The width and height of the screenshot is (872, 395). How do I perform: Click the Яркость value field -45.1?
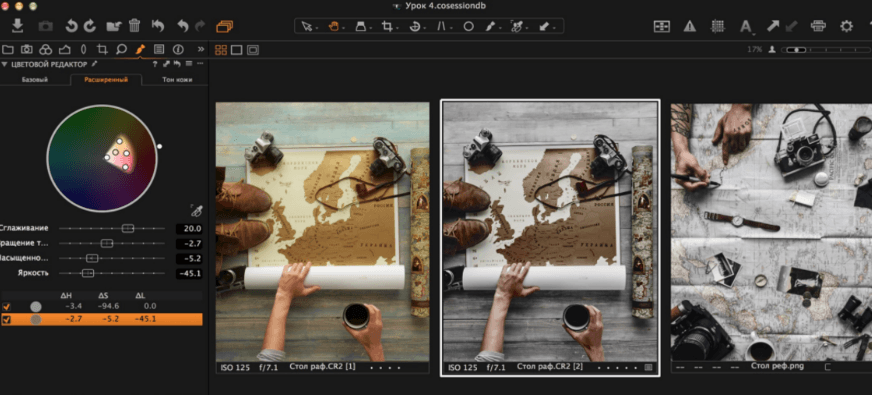pos(189,273)
